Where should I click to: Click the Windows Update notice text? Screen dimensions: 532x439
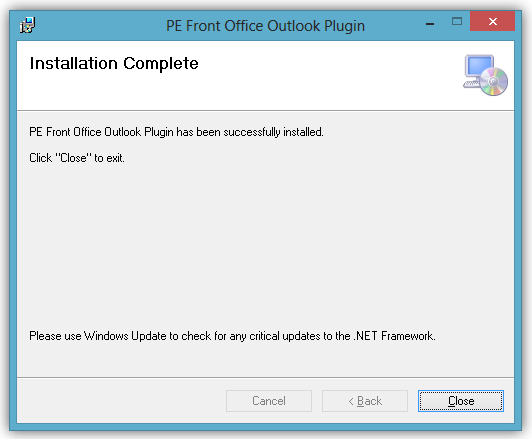click(x=232, y=336)
